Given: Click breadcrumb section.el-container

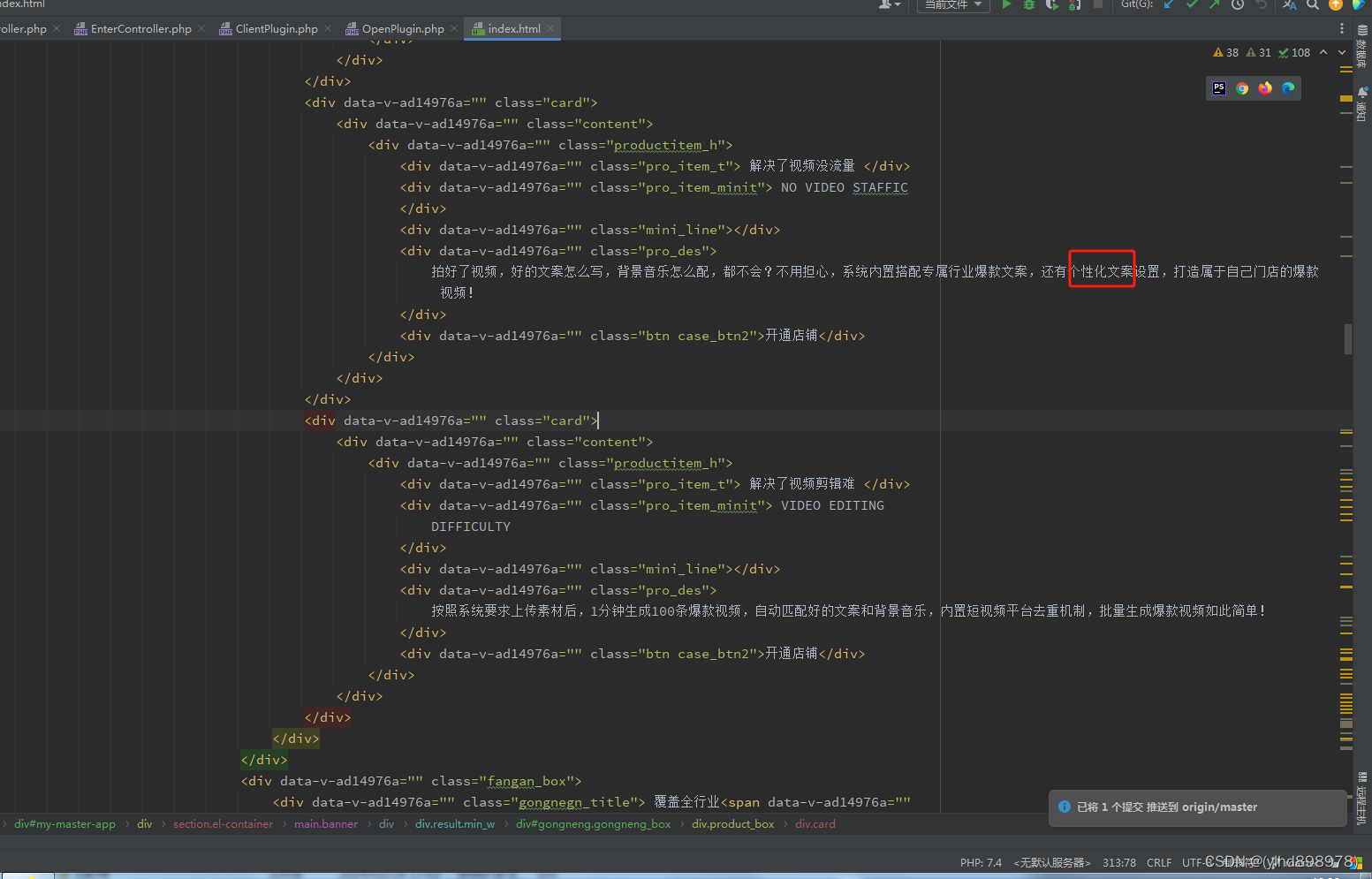Looking at the screenshot, I should tap(224, 824).
